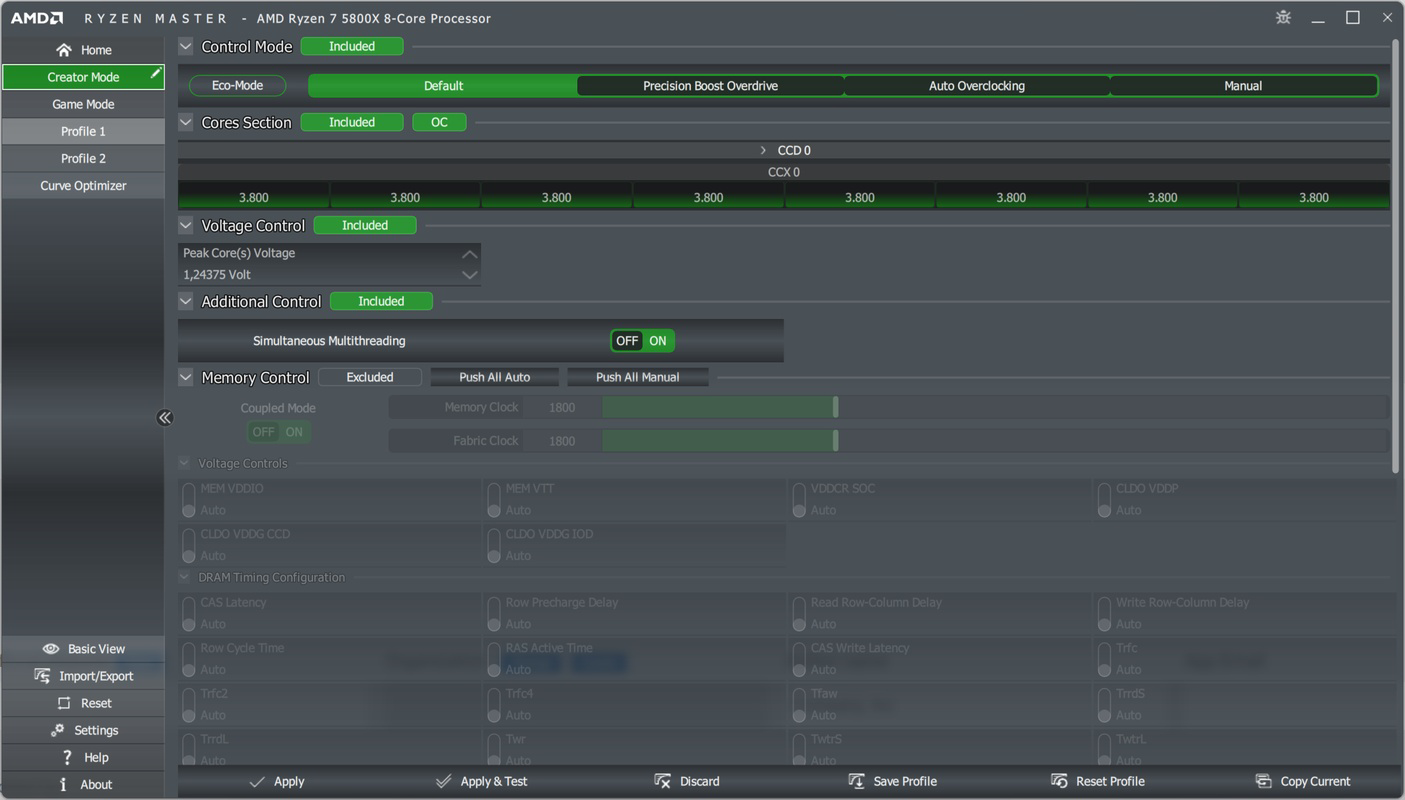1405x800 pixels.
Task: Collapse the DRAM Timing Configuration group
Action: [184, 577]
